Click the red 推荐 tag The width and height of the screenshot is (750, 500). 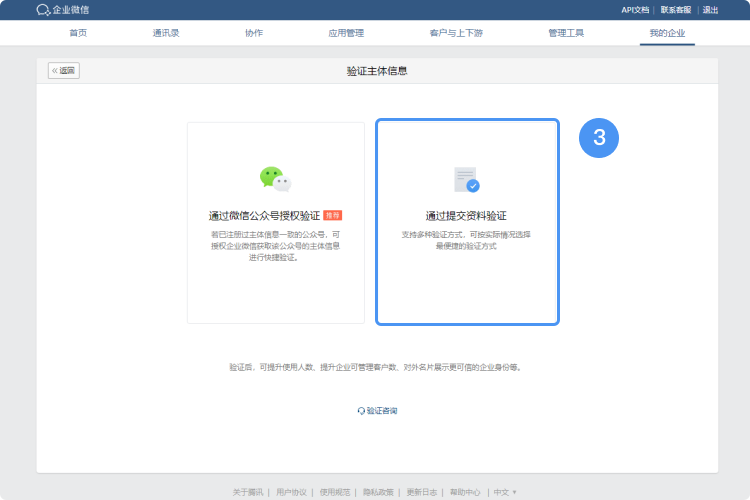pos(333,215)
